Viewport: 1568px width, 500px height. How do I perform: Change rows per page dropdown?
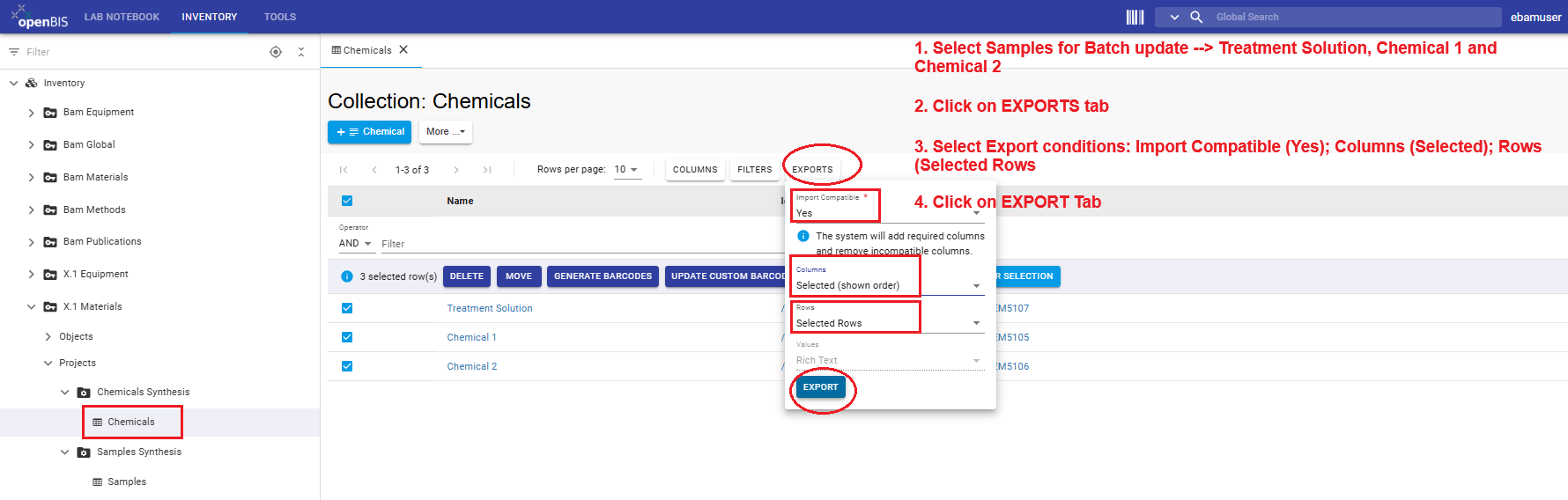coord(626,170)
